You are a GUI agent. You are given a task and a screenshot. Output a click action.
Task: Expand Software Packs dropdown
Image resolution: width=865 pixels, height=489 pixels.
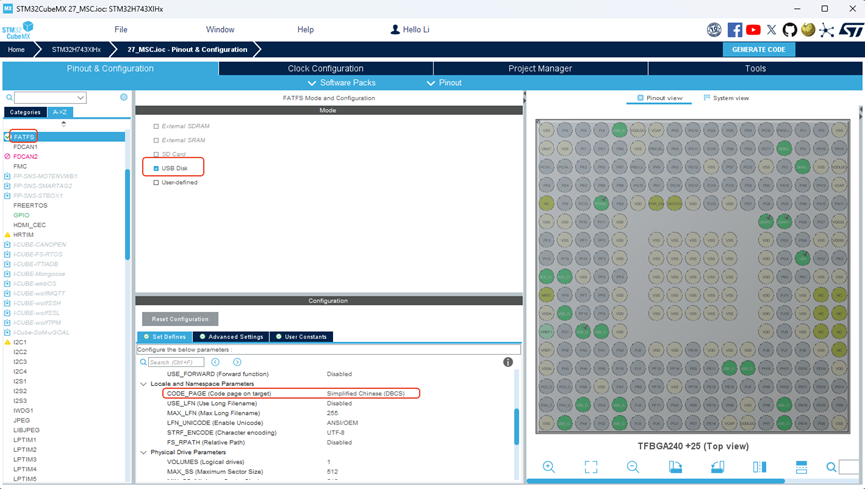[x=341, y=83]
